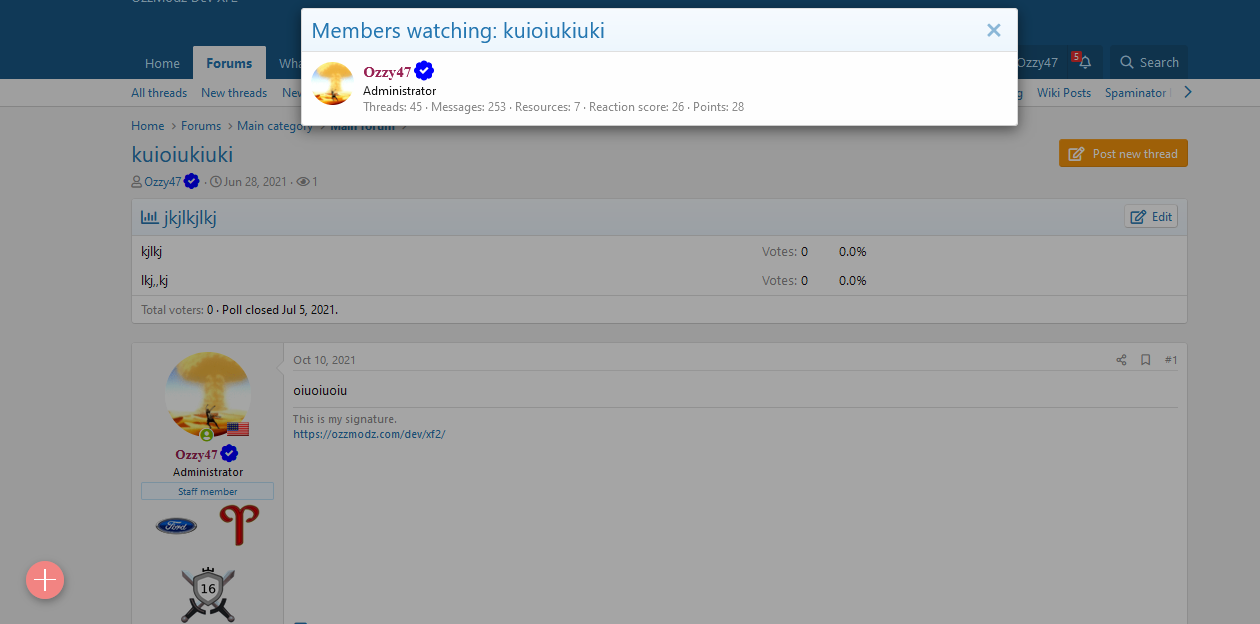Click the red floating plus button

45,580
